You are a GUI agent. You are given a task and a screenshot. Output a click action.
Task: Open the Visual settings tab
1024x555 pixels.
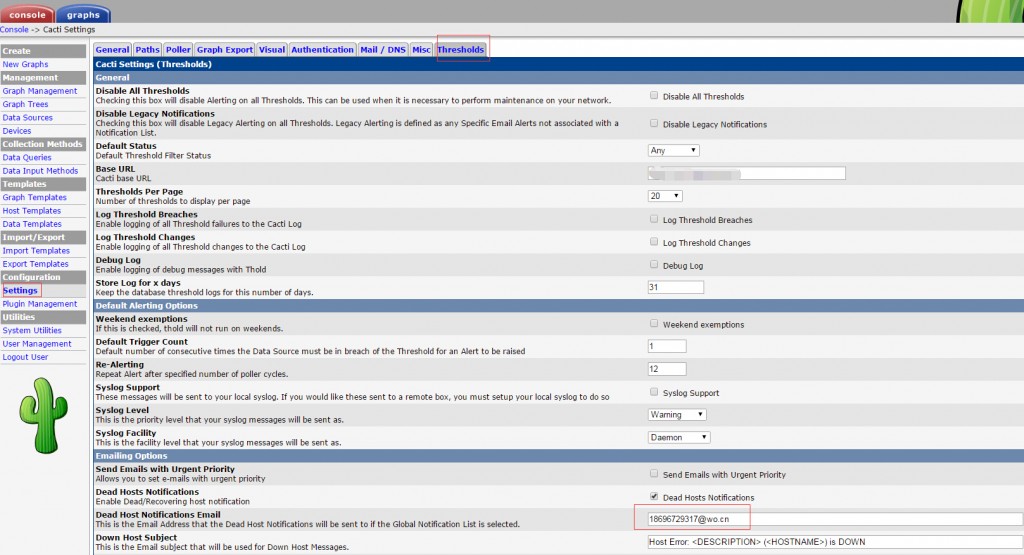pos(272,50)
